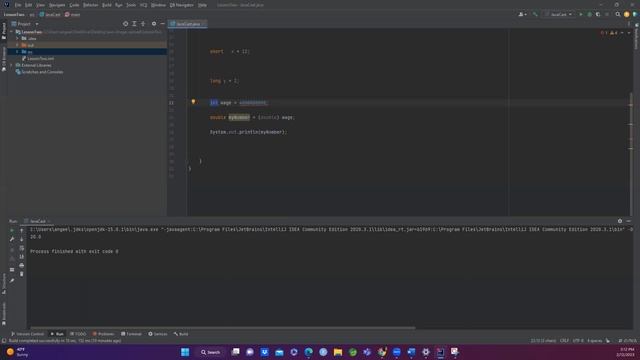Viewport: 640px width, 360px height.
Task: Open Search Everywhere magnifier icon
Action: coord(618,14)
